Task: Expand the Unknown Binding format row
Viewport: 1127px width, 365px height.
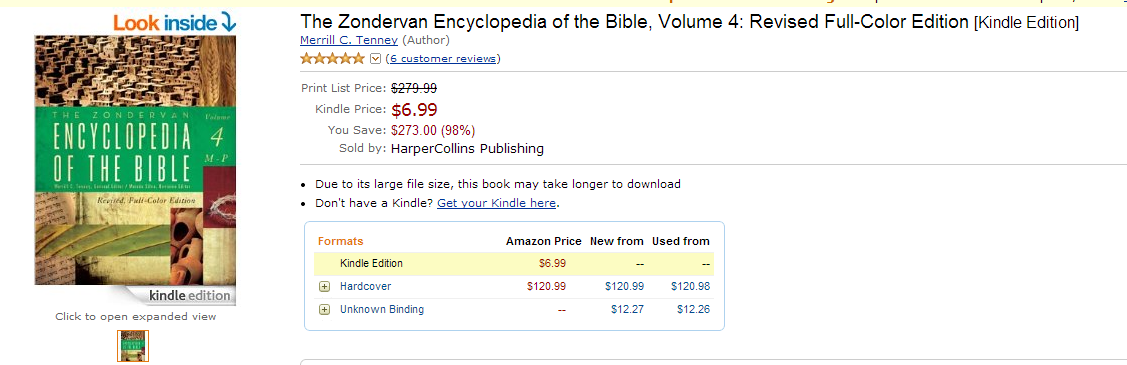Action: [x=324, y=310]
